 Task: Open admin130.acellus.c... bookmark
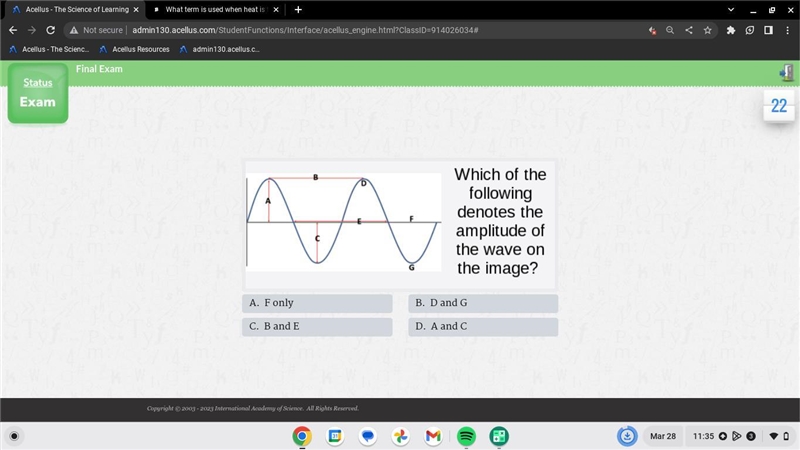tap(219, 49)
